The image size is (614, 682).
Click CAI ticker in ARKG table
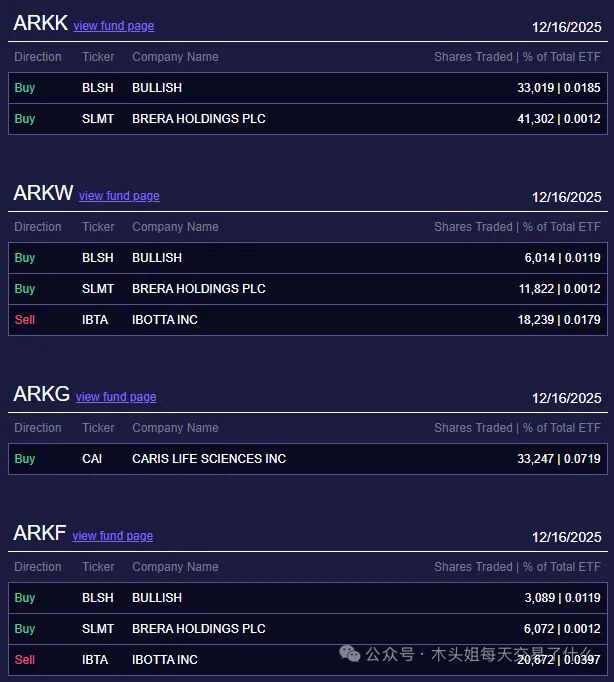point(92,459)
